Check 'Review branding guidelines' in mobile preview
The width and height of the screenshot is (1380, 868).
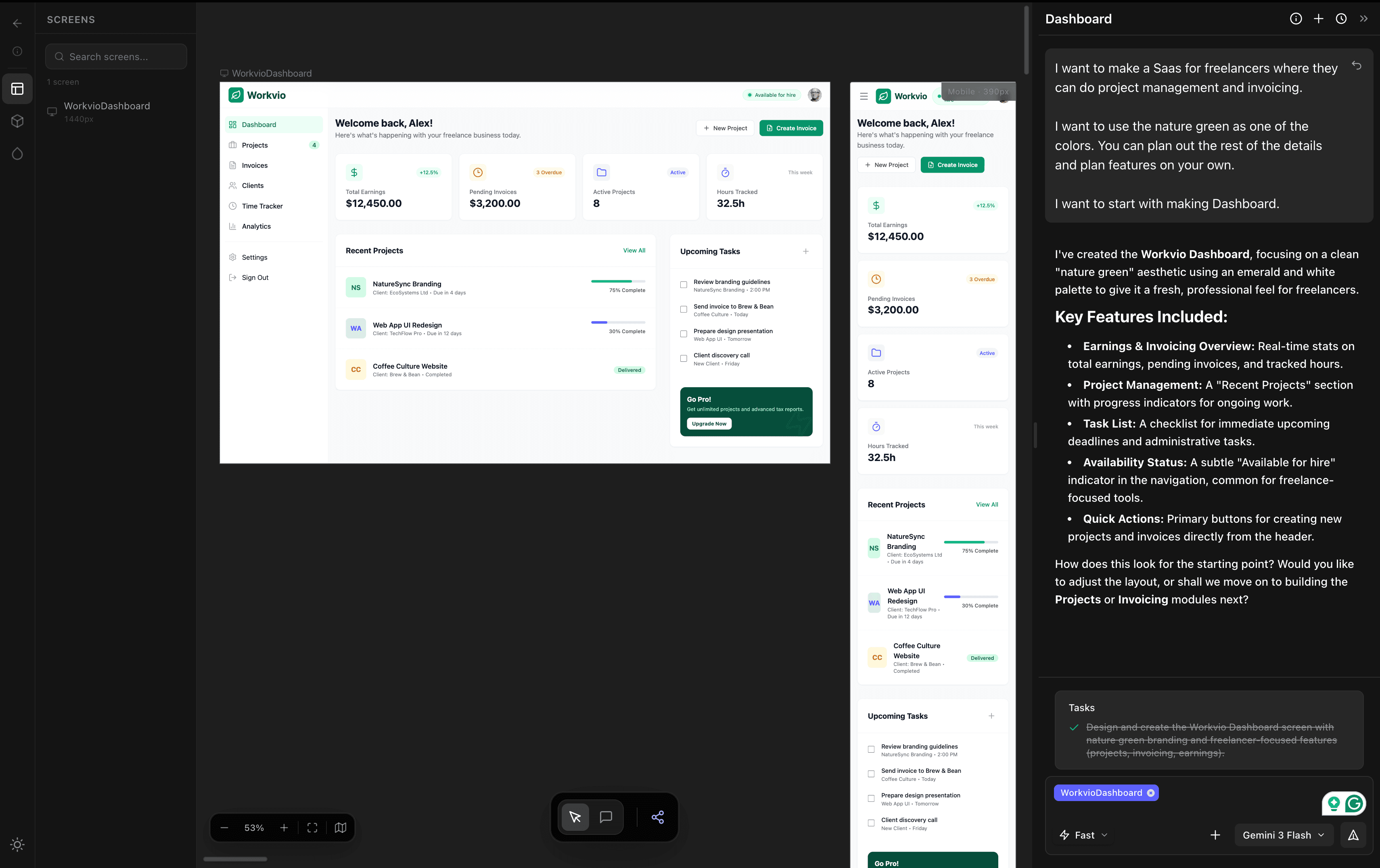point(871,749)
